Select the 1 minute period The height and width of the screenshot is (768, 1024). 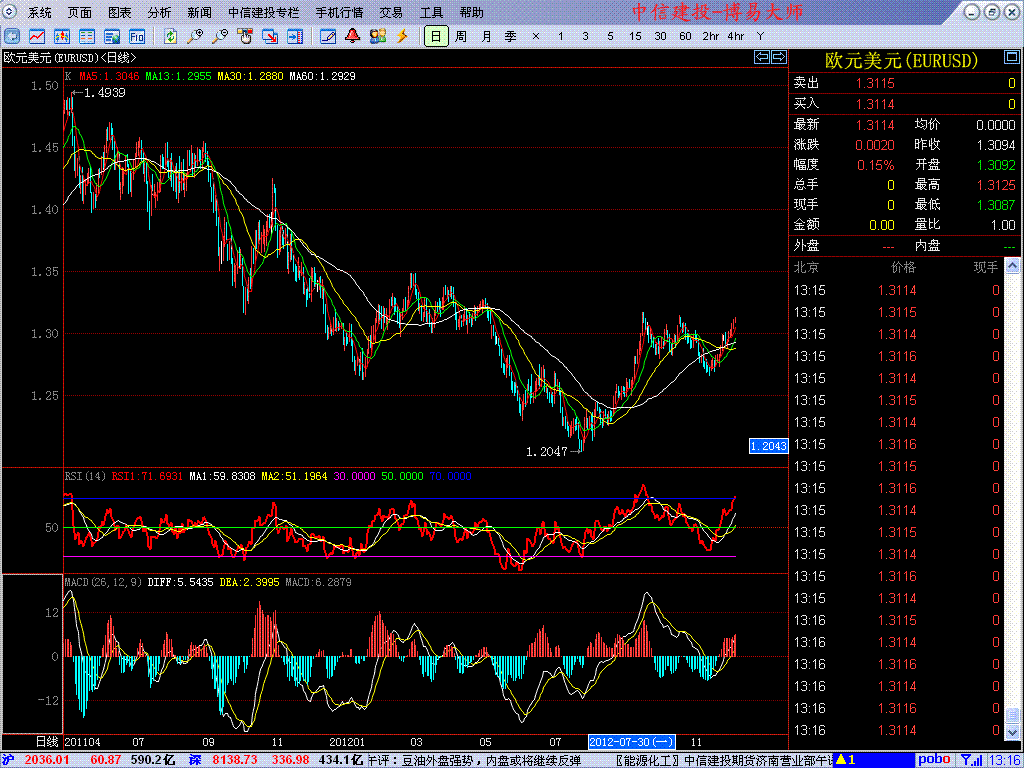click(x=560, y=36)
